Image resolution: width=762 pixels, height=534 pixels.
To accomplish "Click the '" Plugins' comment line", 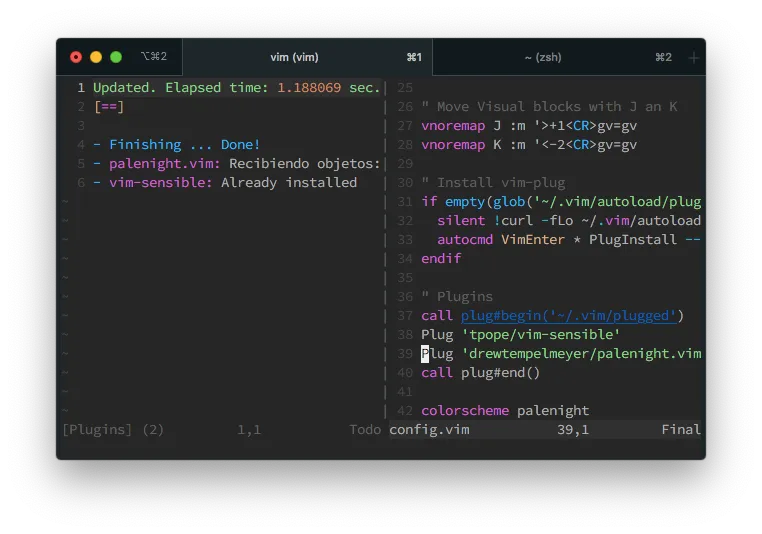I will [457, 296].
